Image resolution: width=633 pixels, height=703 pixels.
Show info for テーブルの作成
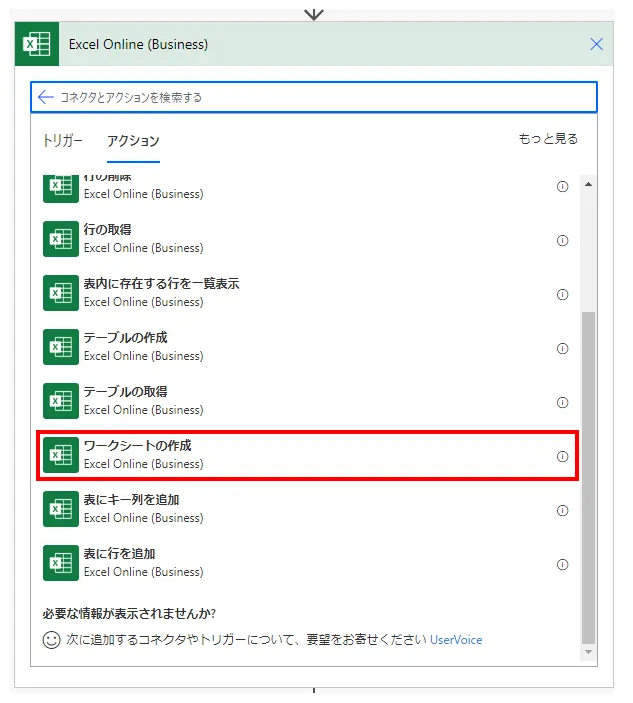pos(562,349)
